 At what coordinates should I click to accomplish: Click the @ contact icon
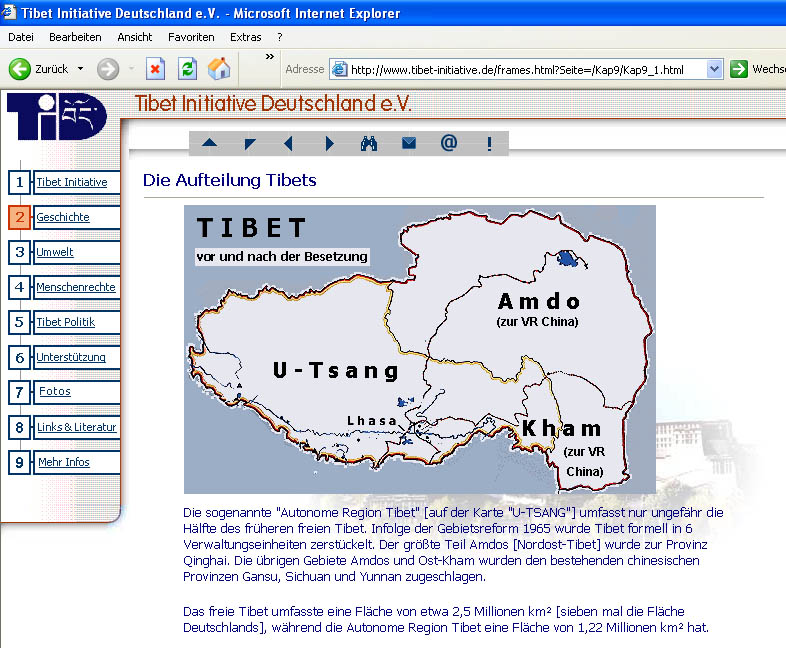(x=448, y=143)
